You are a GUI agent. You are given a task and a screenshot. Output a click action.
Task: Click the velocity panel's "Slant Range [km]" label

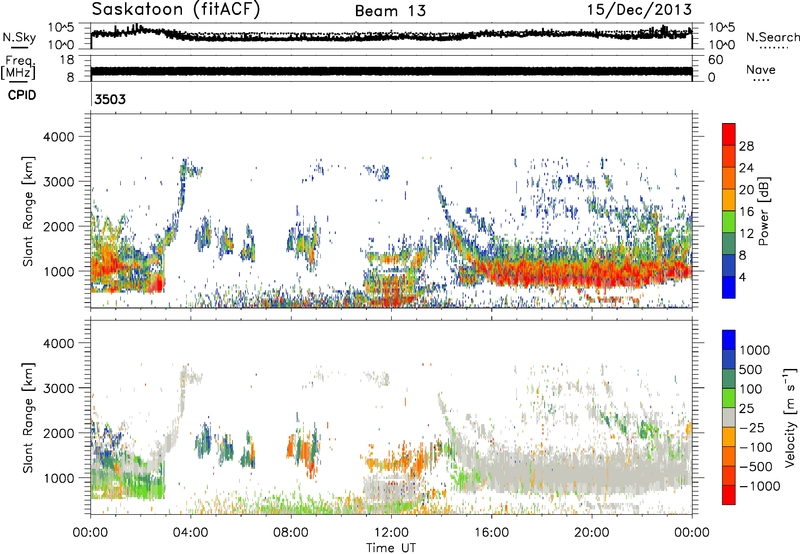coord(28,418)
